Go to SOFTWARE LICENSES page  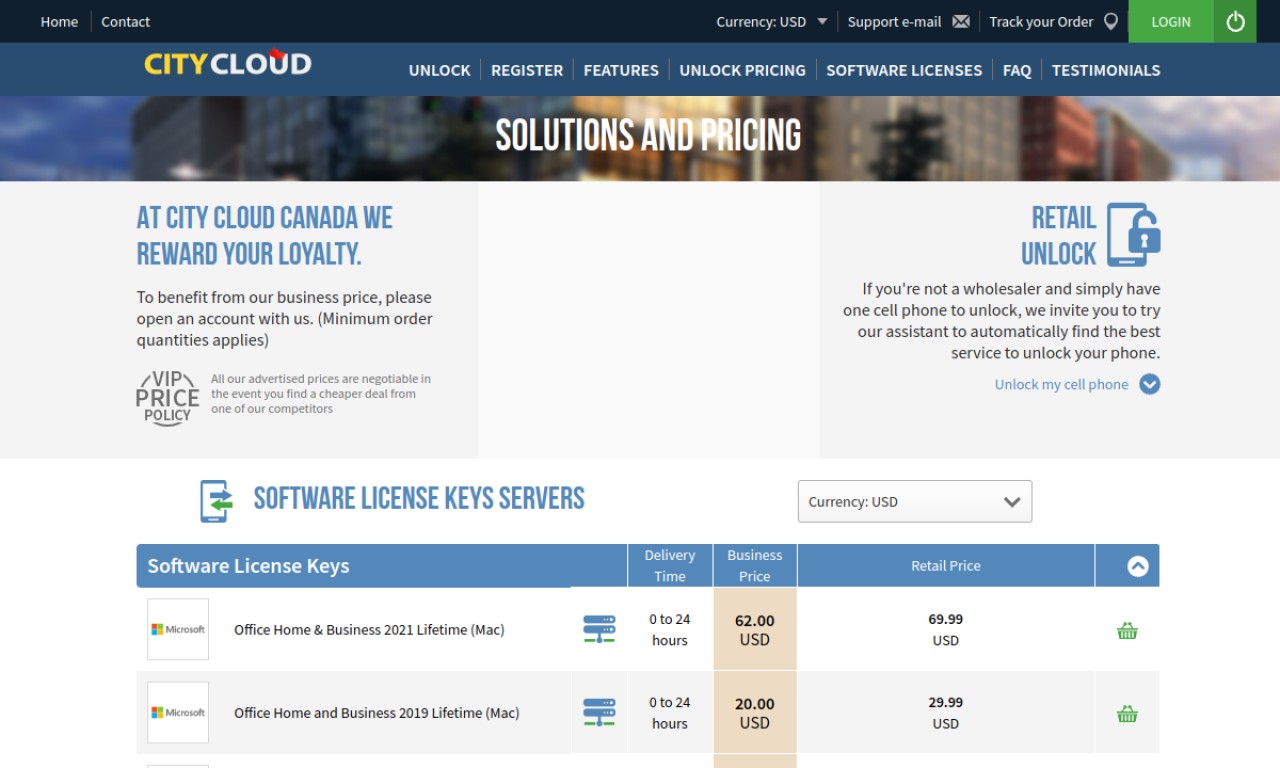click(904, 70)
